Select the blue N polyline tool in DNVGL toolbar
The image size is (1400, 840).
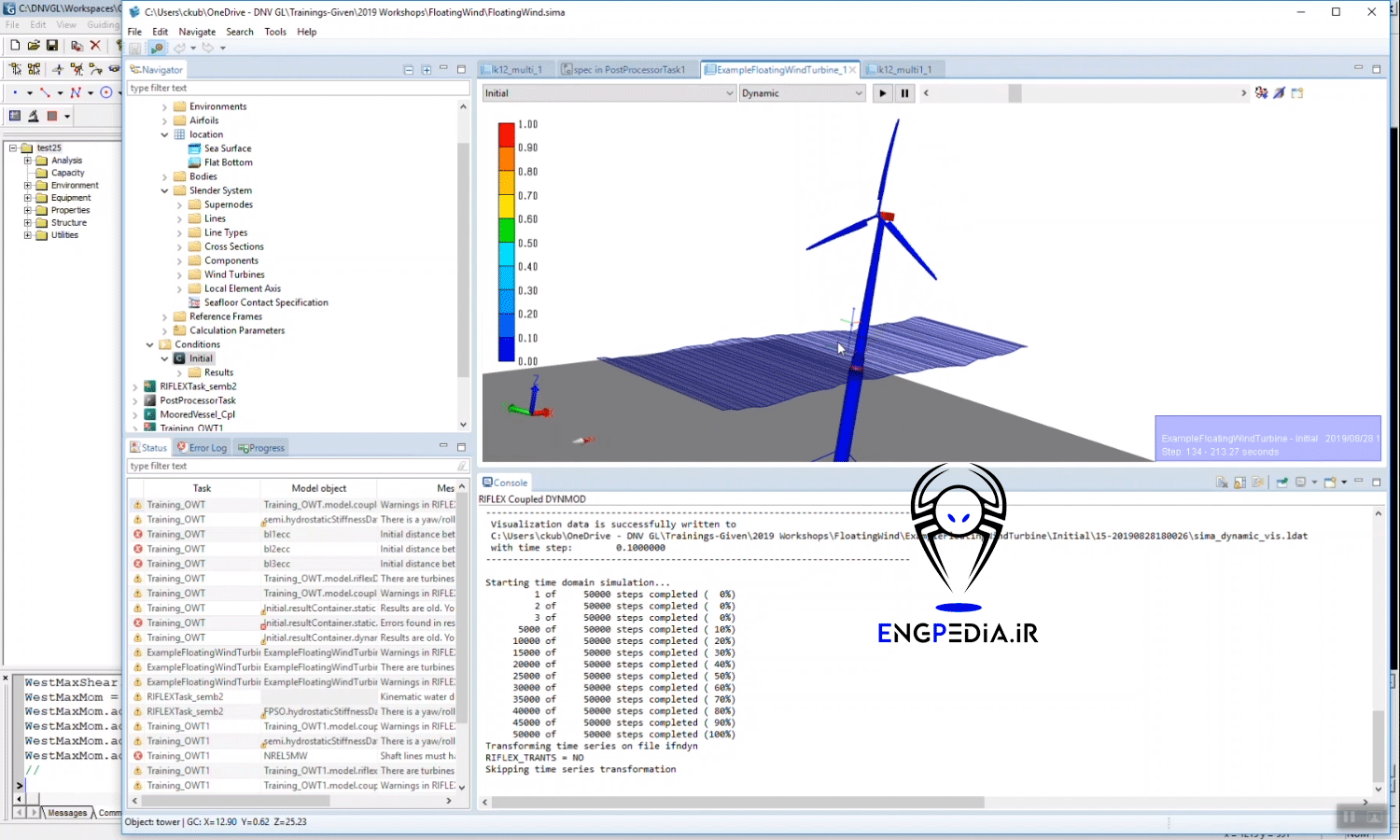pos(76,92)
